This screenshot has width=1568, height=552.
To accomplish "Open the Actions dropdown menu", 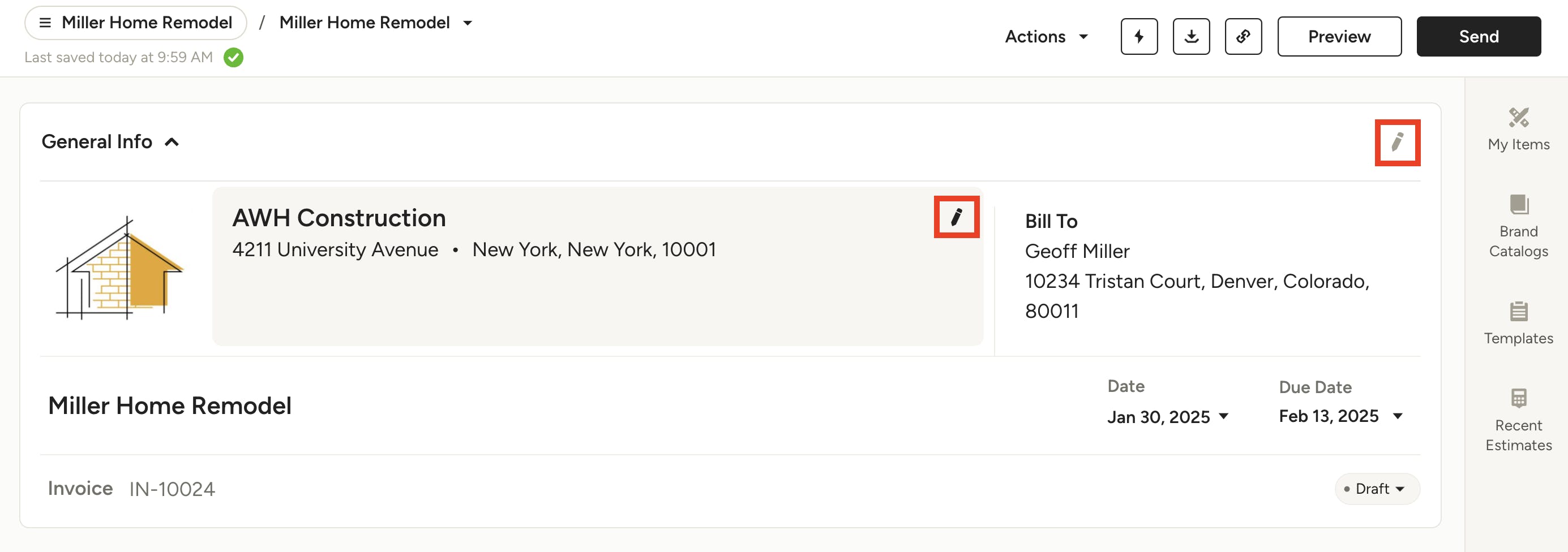I will tap(1046, 36).
